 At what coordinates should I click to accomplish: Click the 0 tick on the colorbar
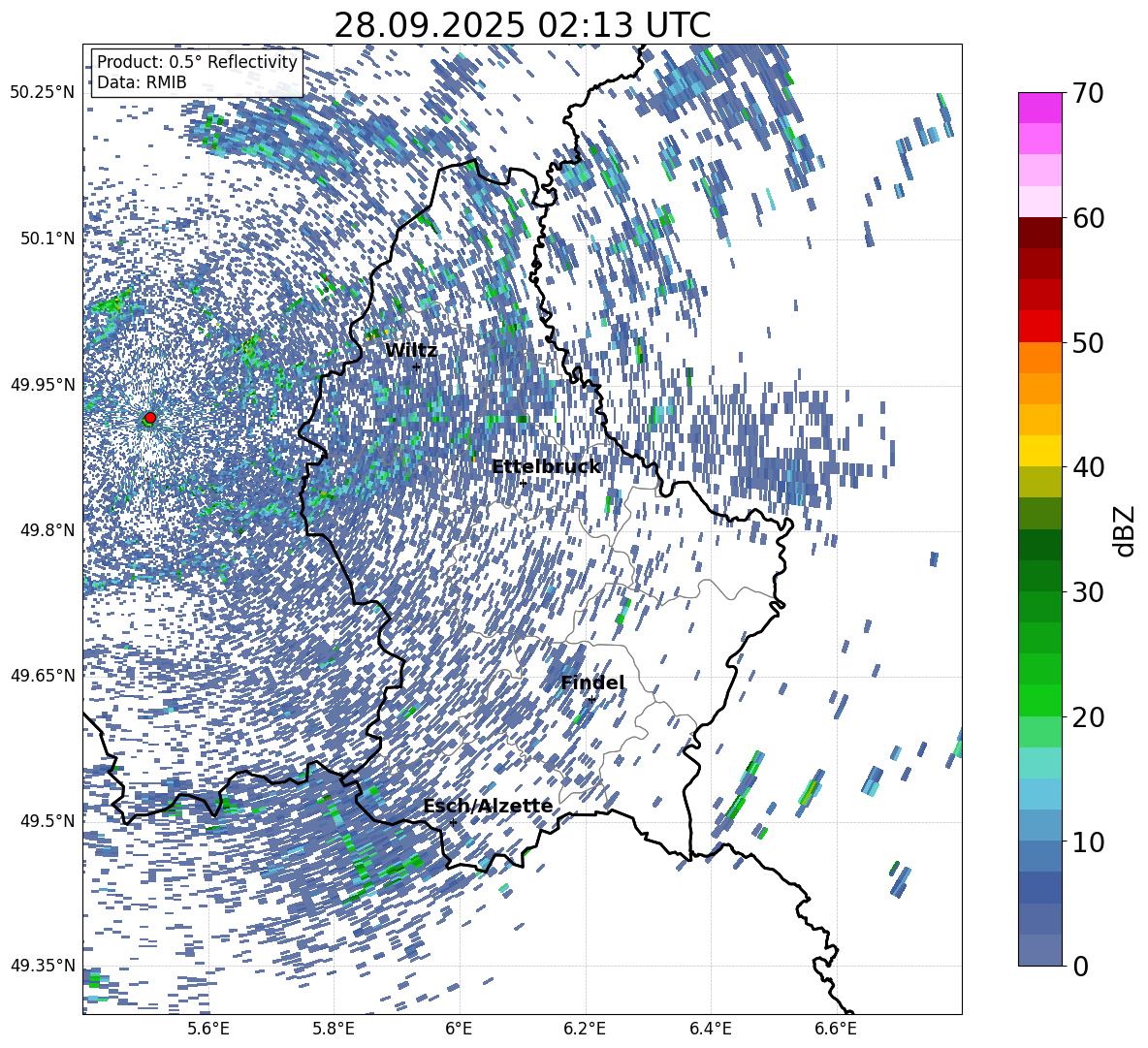click(1080, 966)
